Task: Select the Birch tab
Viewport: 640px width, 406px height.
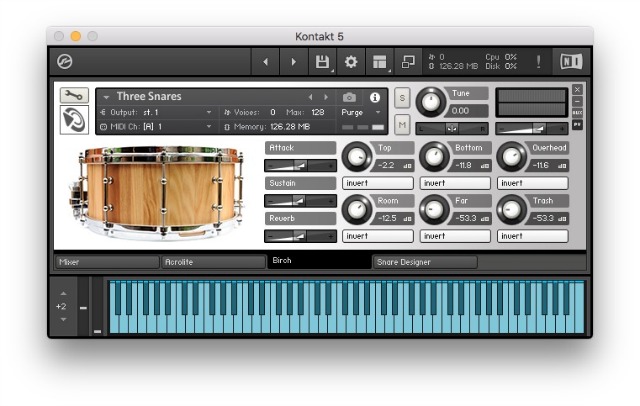Action: (x=319, y=260)
